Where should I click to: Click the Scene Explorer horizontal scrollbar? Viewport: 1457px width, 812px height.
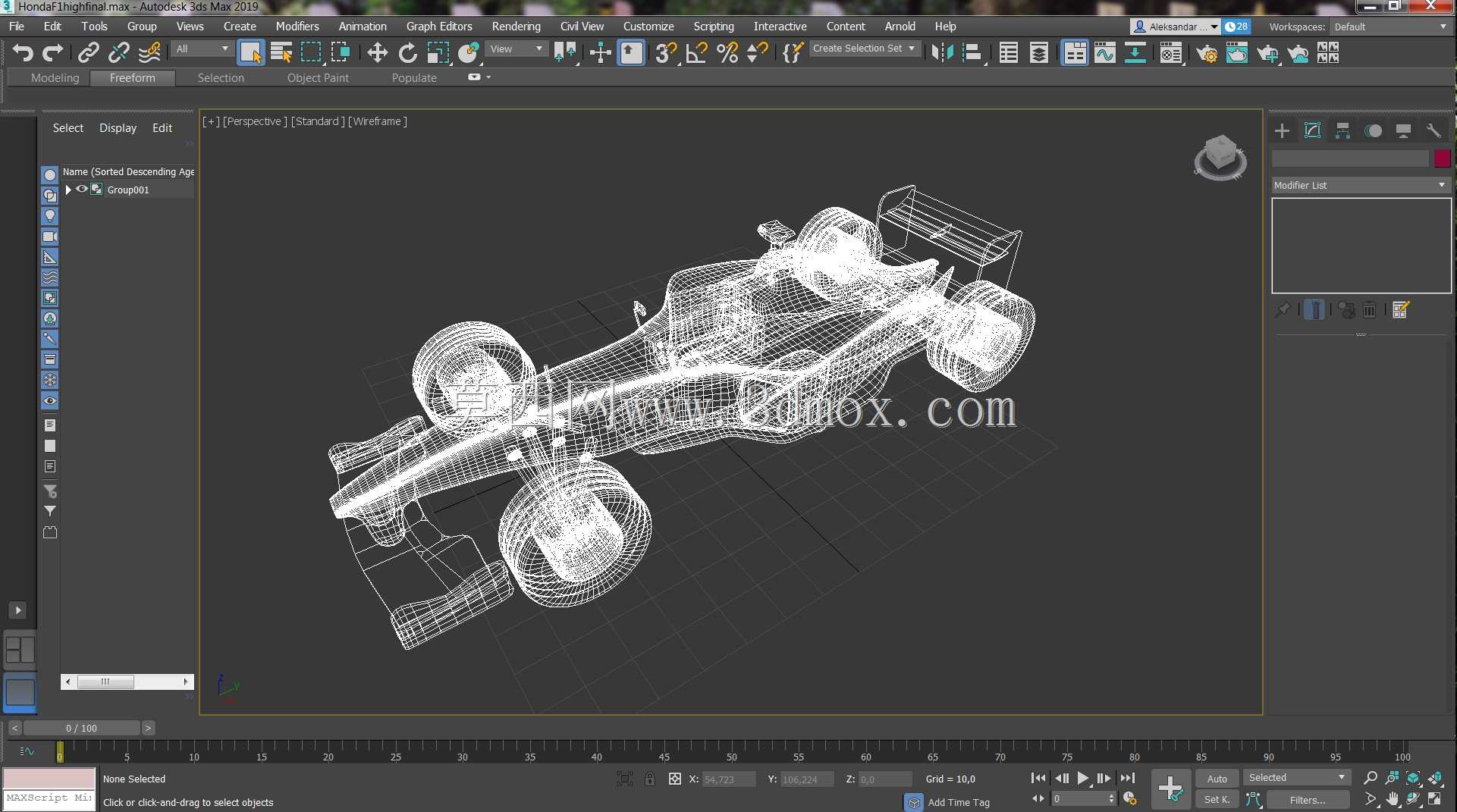[x=127, y=682]
